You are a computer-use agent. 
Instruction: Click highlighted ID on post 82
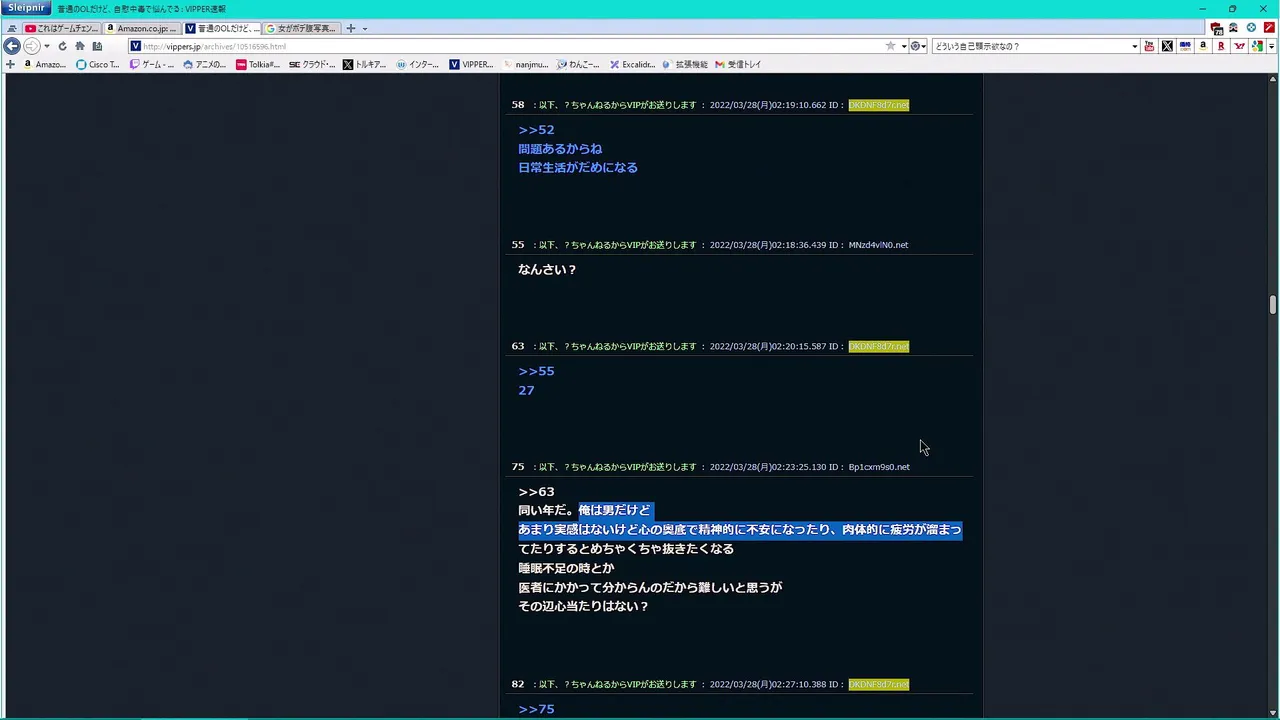(878, 684)
